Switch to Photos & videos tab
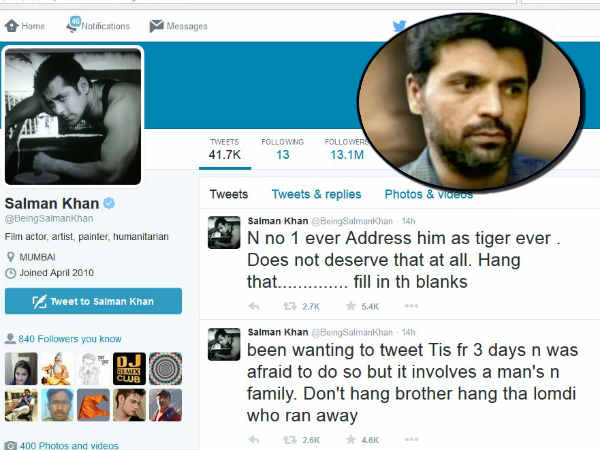Viewport: 600px width, 450px height. [429, 194]
